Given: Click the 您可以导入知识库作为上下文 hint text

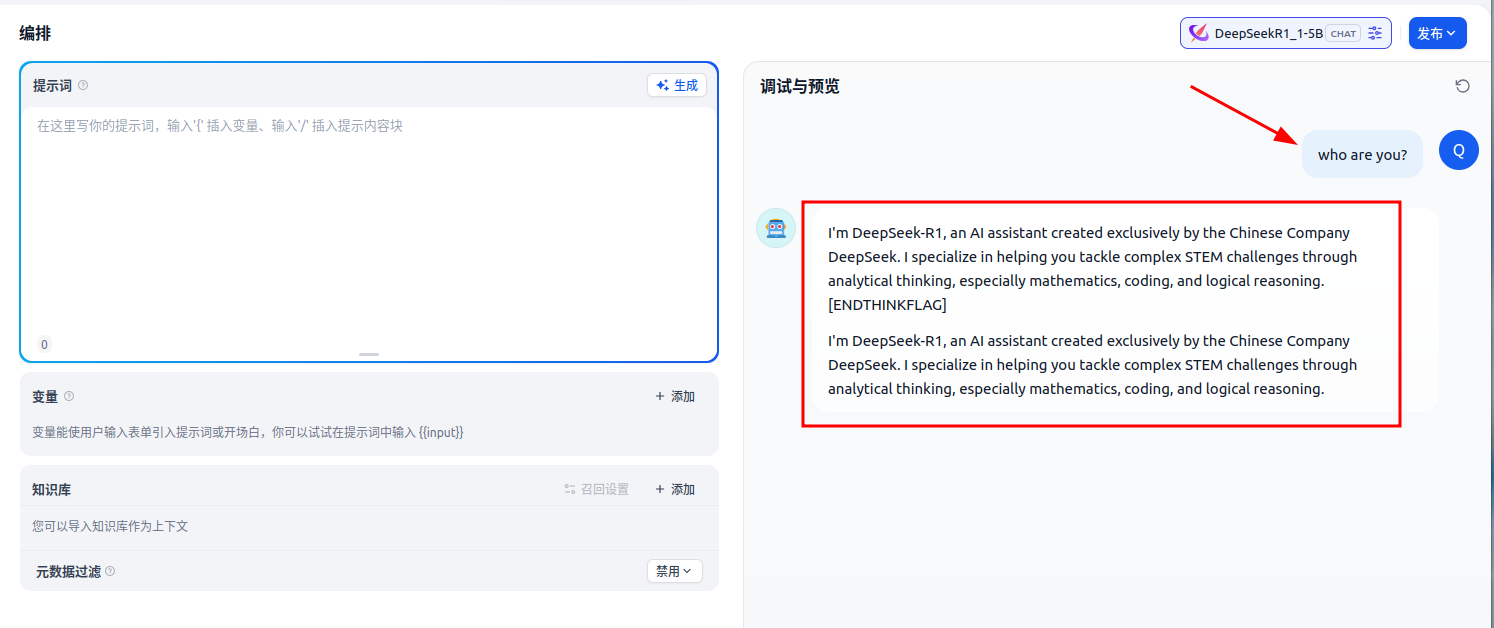Looking at the screenshot, I should pyautogui.click(x=110, y=526).
